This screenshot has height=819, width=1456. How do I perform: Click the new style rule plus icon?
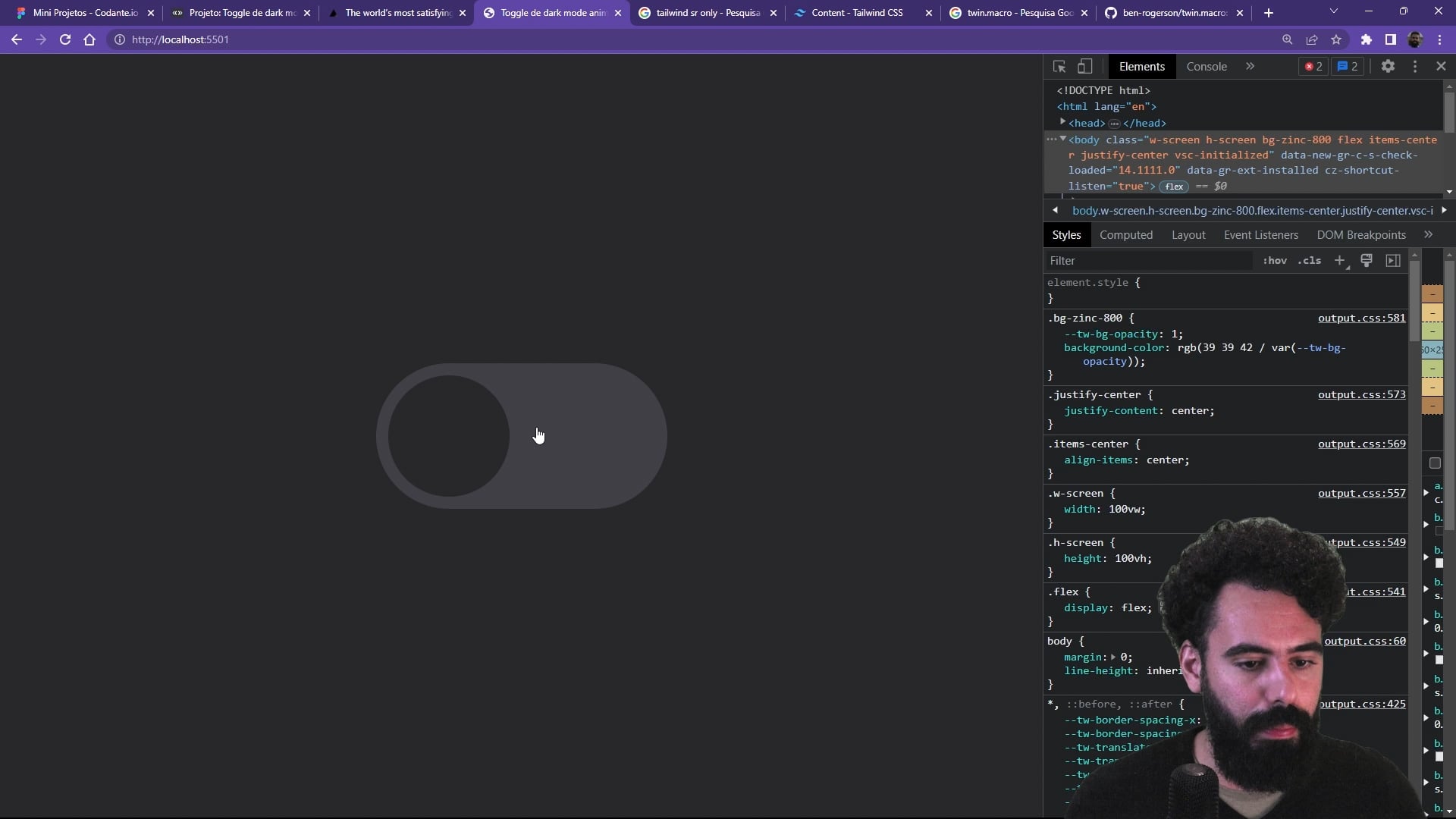tap(1340, 261)
